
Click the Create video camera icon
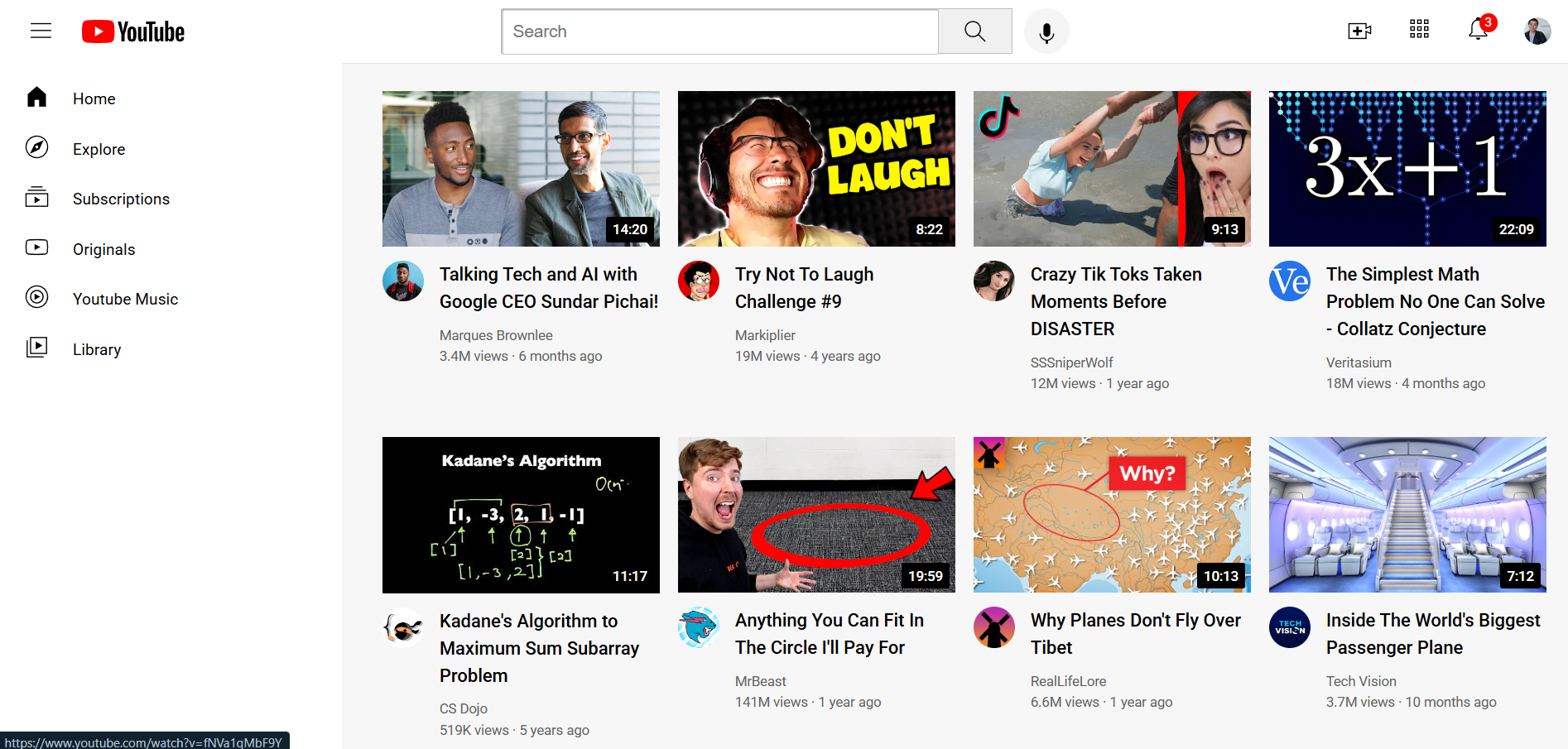click(x=1359, y=30)
